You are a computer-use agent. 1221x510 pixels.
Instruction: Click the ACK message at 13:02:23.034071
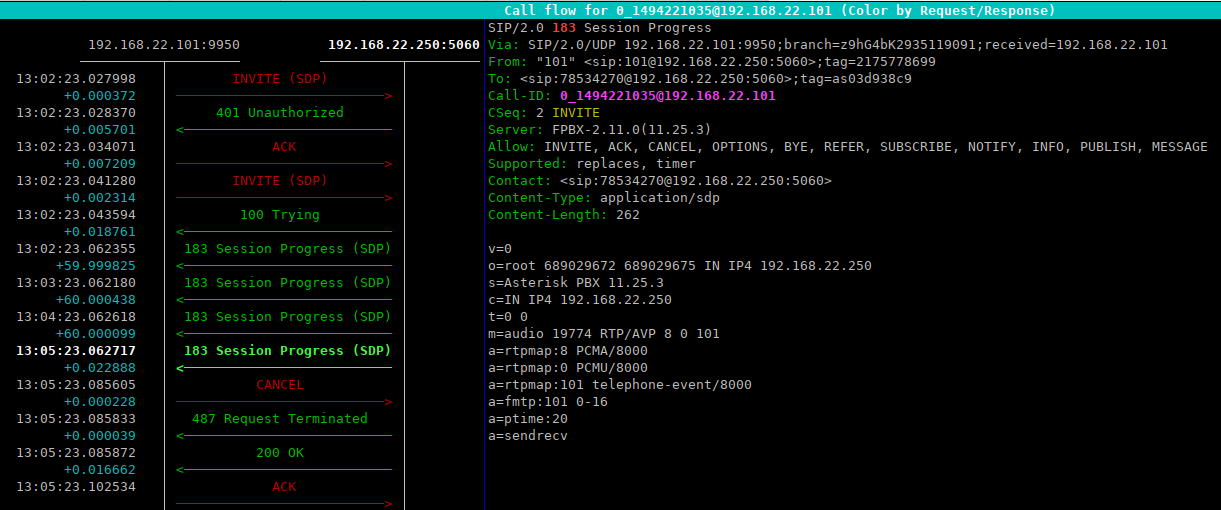[x=284, y=147]
